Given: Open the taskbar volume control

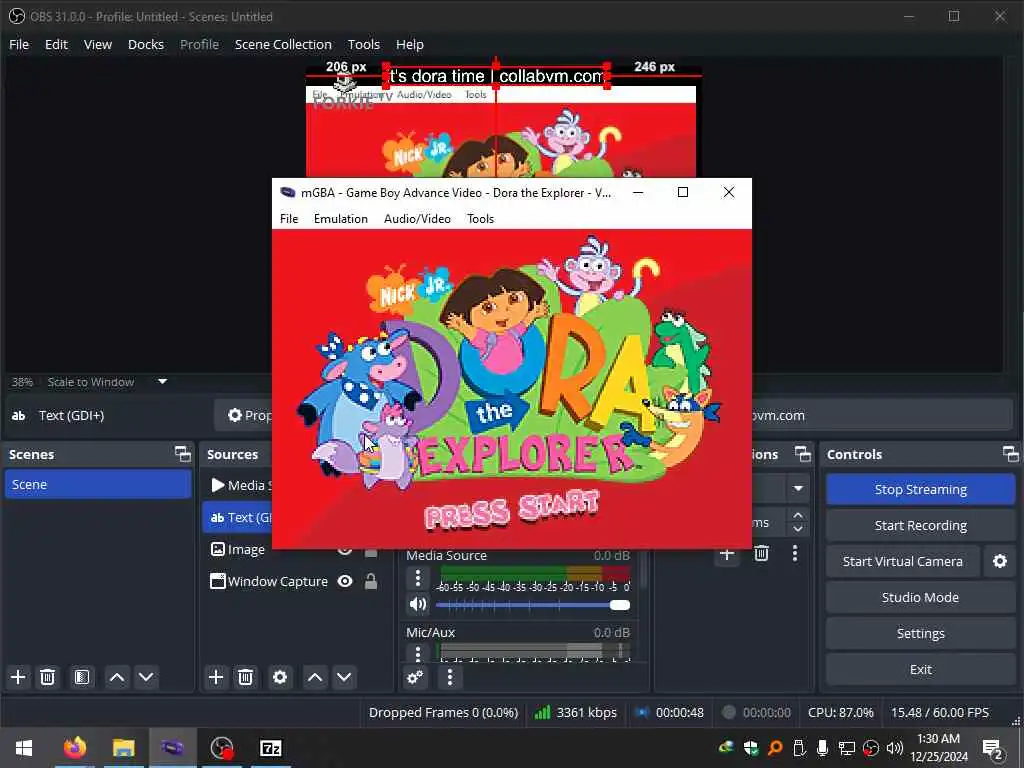Looking at the screenshot, I should coord(894,748).
